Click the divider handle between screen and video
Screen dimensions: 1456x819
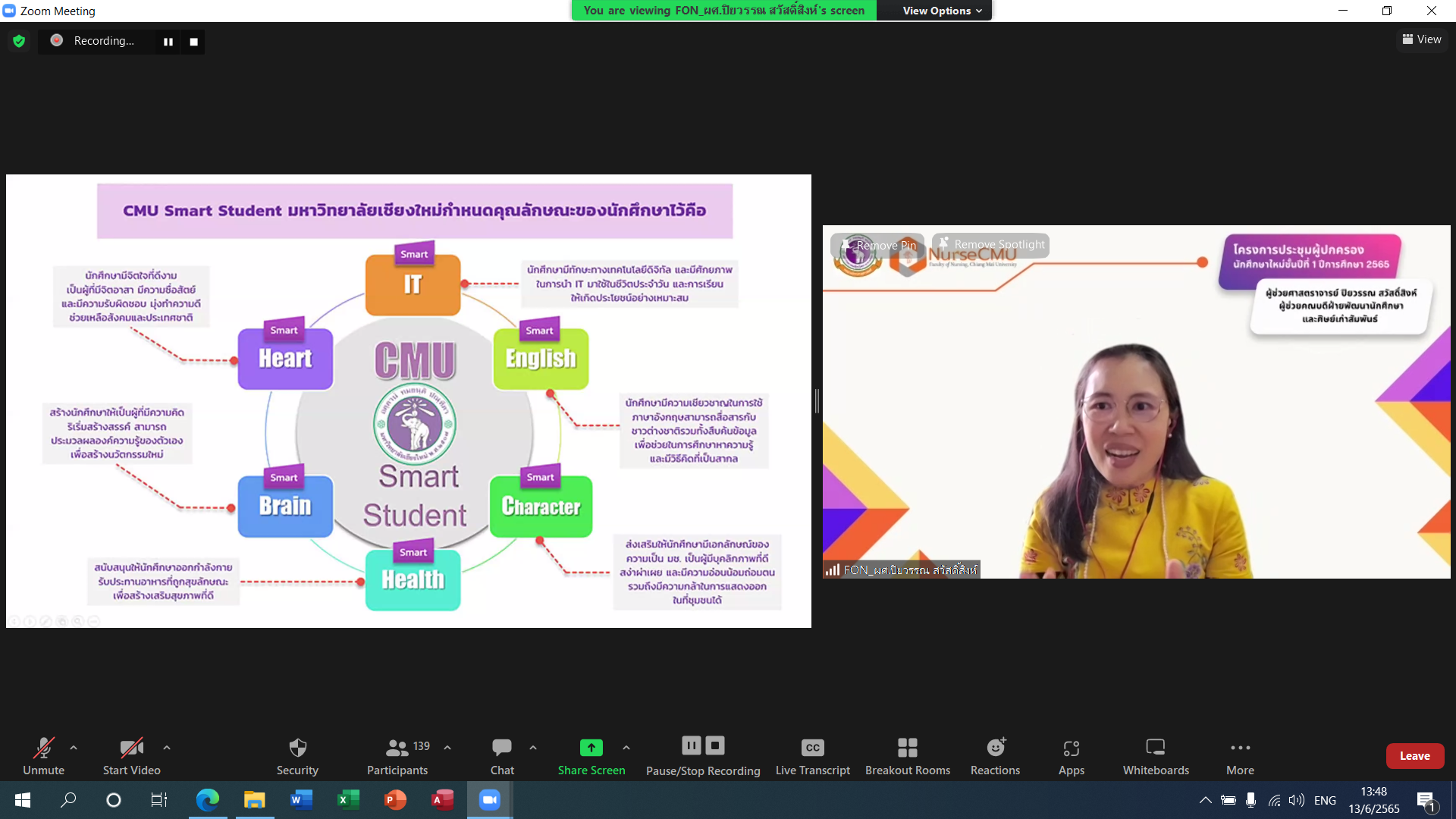click(x=817, y=401)
